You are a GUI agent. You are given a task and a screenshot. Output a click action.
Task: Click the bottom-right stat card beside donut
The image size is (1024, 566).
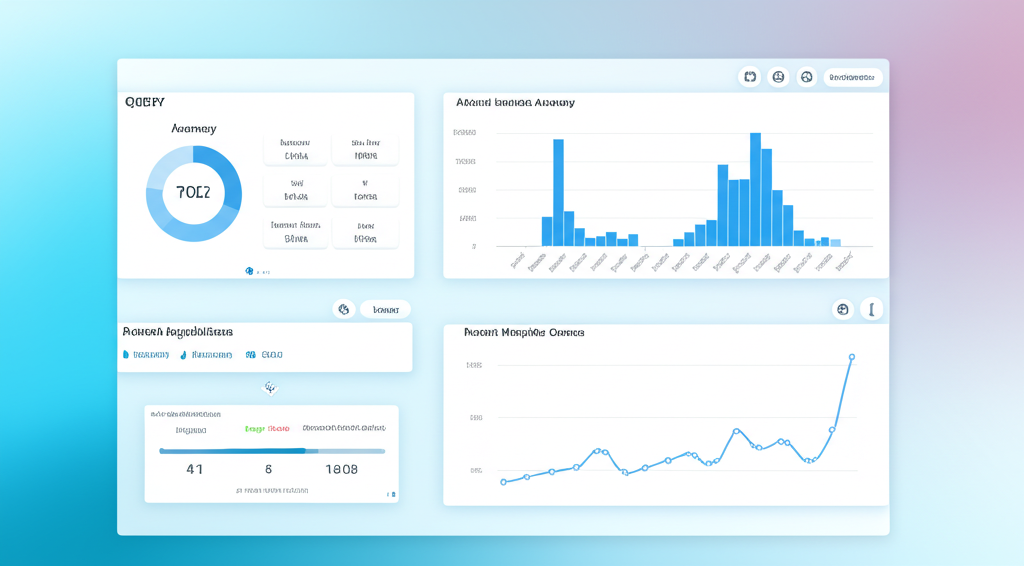tap(365, 233)
